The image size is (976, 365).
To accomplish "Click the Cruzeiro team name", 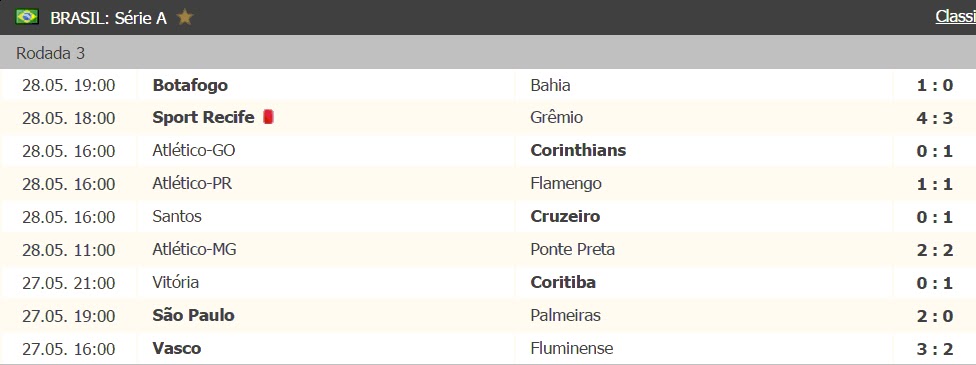I will (565, 216).
